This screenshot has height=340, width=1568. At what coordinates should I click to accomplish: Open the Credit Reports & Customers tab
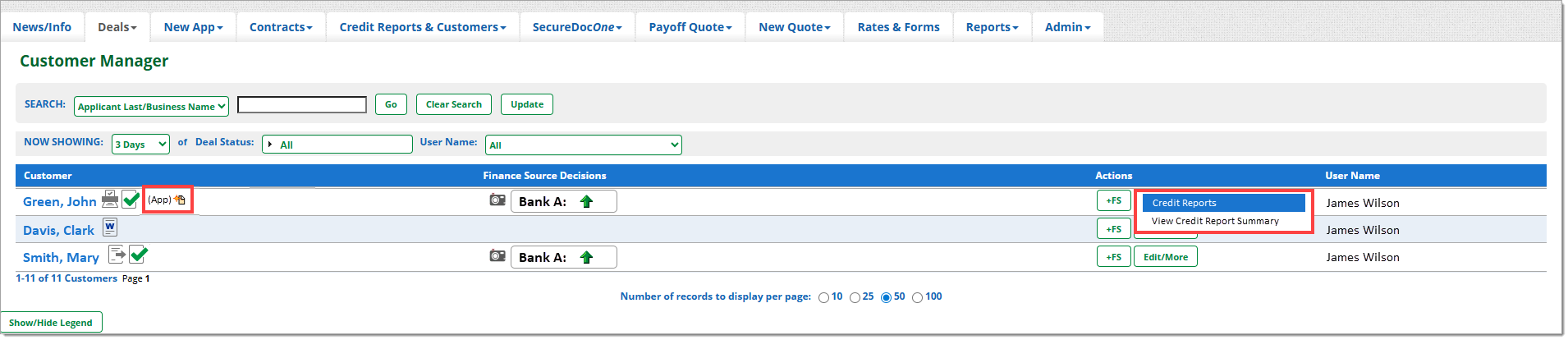pos(422,27)
